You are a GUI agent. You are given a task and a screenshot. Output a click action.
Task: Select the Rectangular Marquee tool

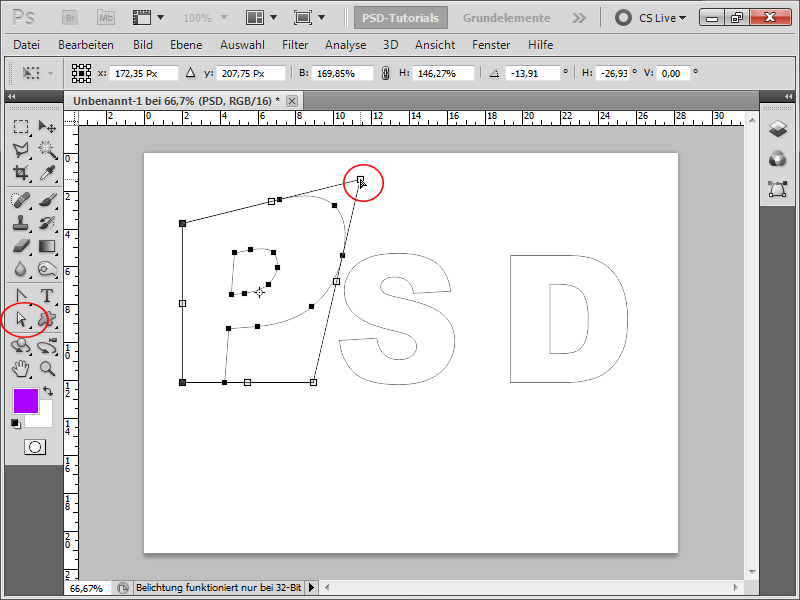click(x=20, y=126)
